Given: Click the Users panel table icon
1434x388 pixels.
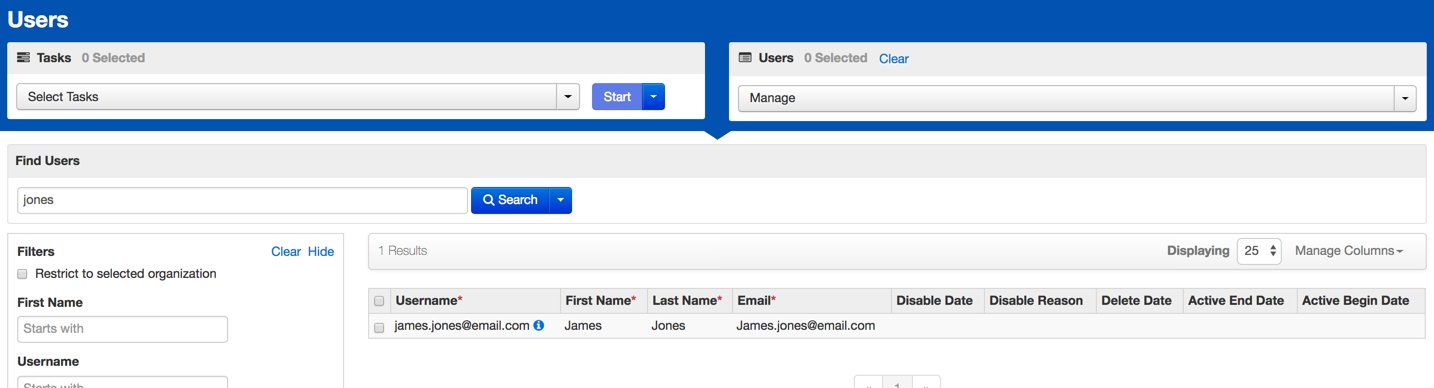Looking at the screenshot, I should click(x=745, y=58).
